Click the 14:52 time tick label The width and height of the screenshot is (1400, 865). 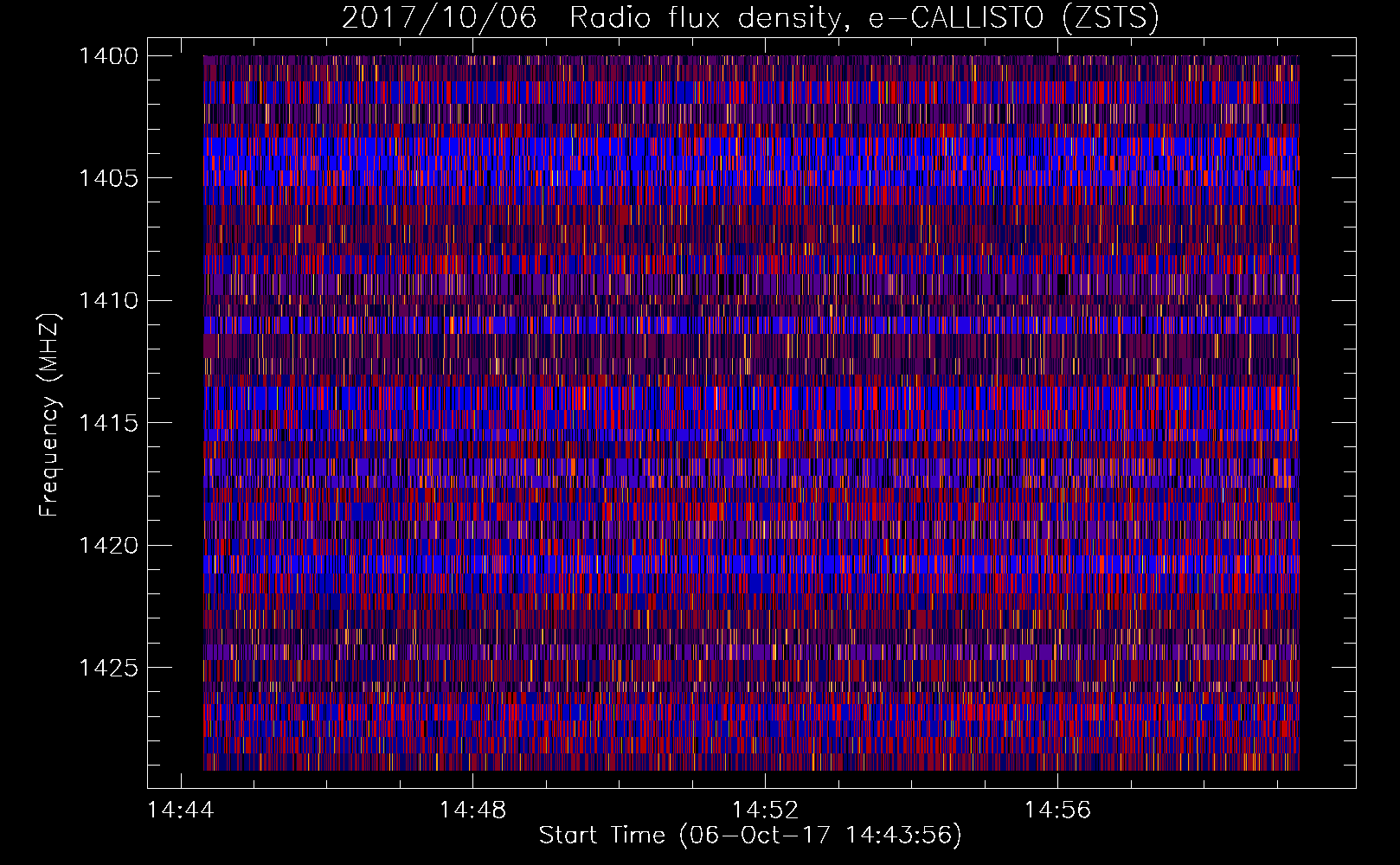point(765,810)
